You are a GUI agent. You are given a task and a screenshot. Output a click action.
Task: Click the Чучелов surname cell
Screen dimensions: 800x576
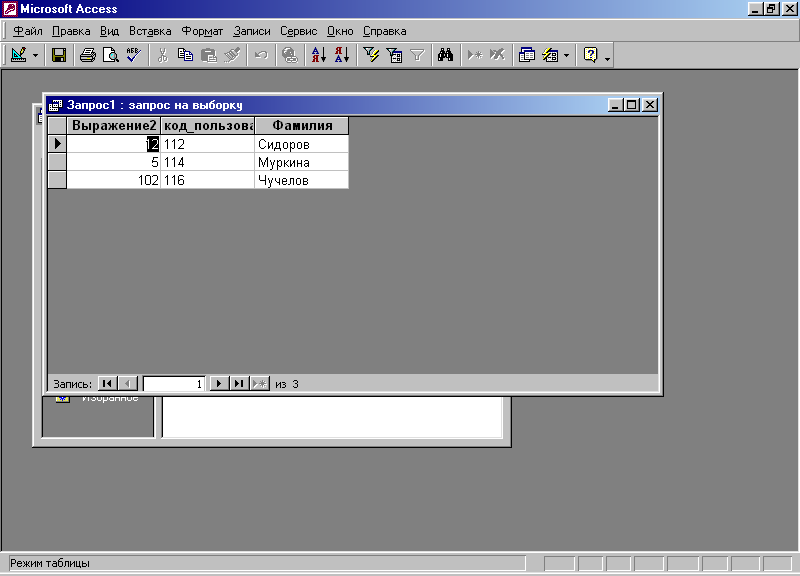tap(302, 180)
